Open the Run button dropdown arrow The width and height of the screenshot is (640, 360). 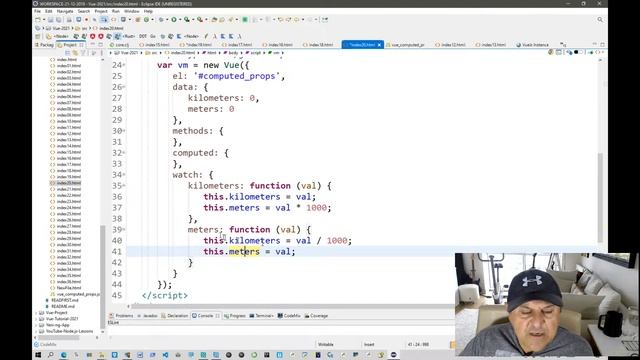coord(180,20)
